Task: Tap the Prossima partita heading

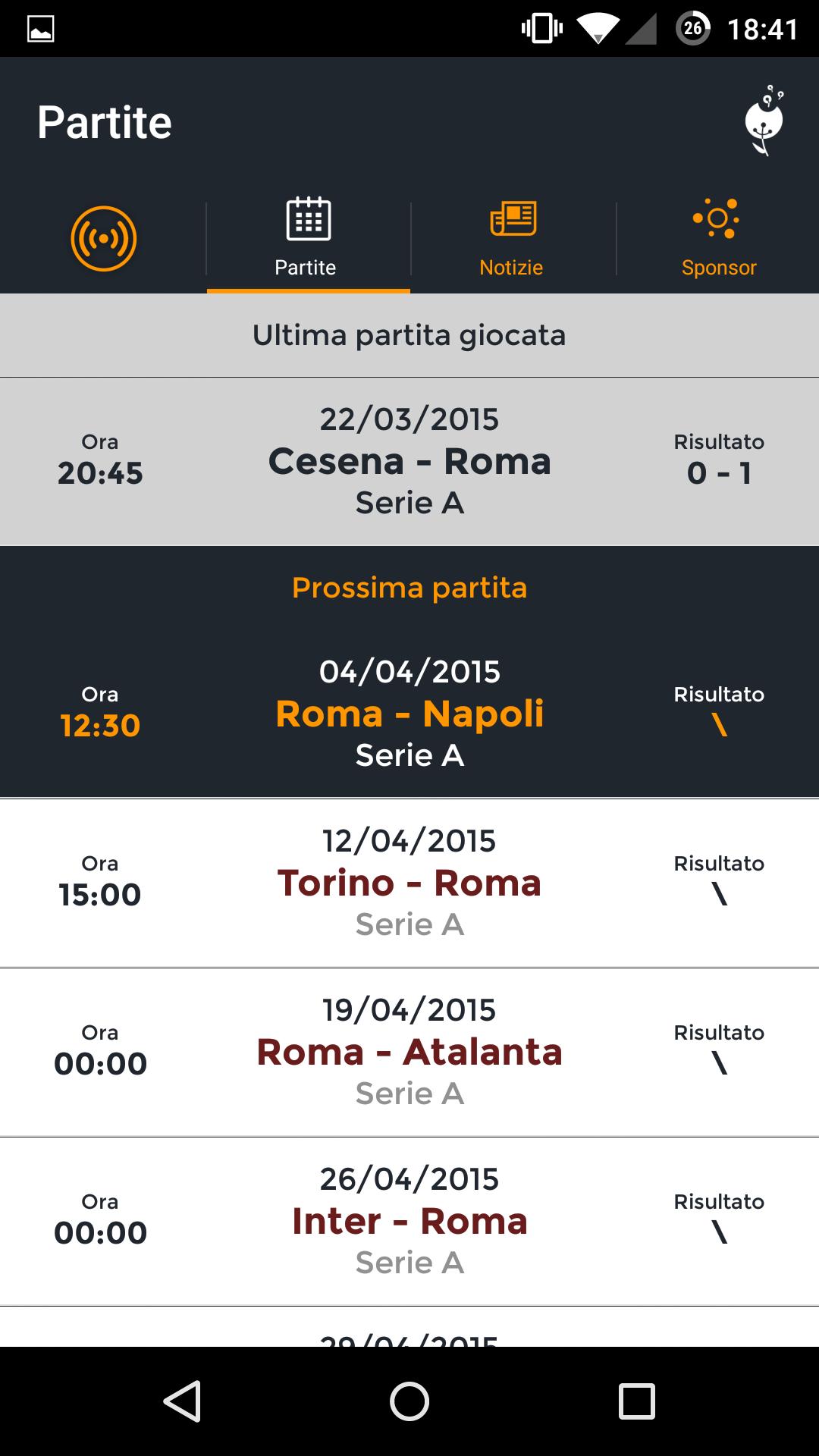Action: (x=409, y=588)
